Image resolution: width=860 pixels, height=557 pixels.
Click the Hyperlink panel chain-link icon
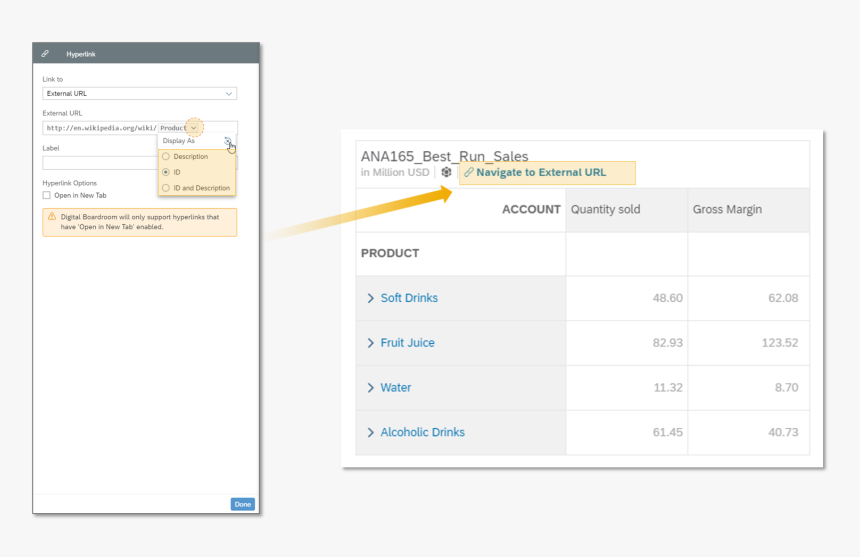click(x=45, y=53)
